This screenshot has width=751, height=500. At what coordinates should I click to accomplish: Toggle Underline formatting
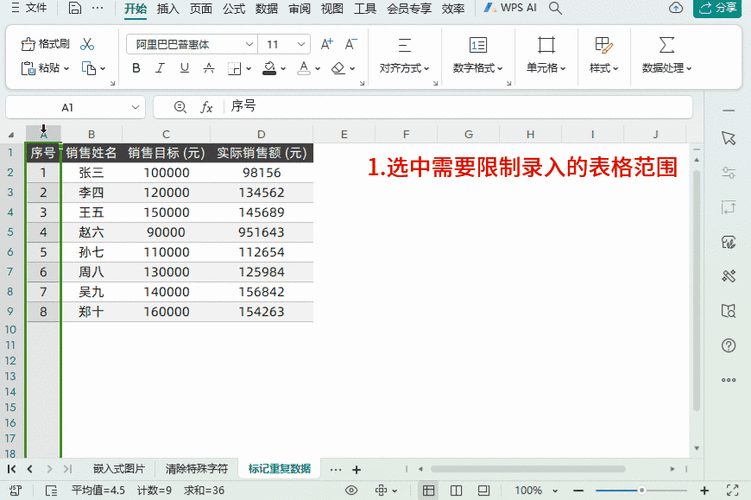(184, 68)
